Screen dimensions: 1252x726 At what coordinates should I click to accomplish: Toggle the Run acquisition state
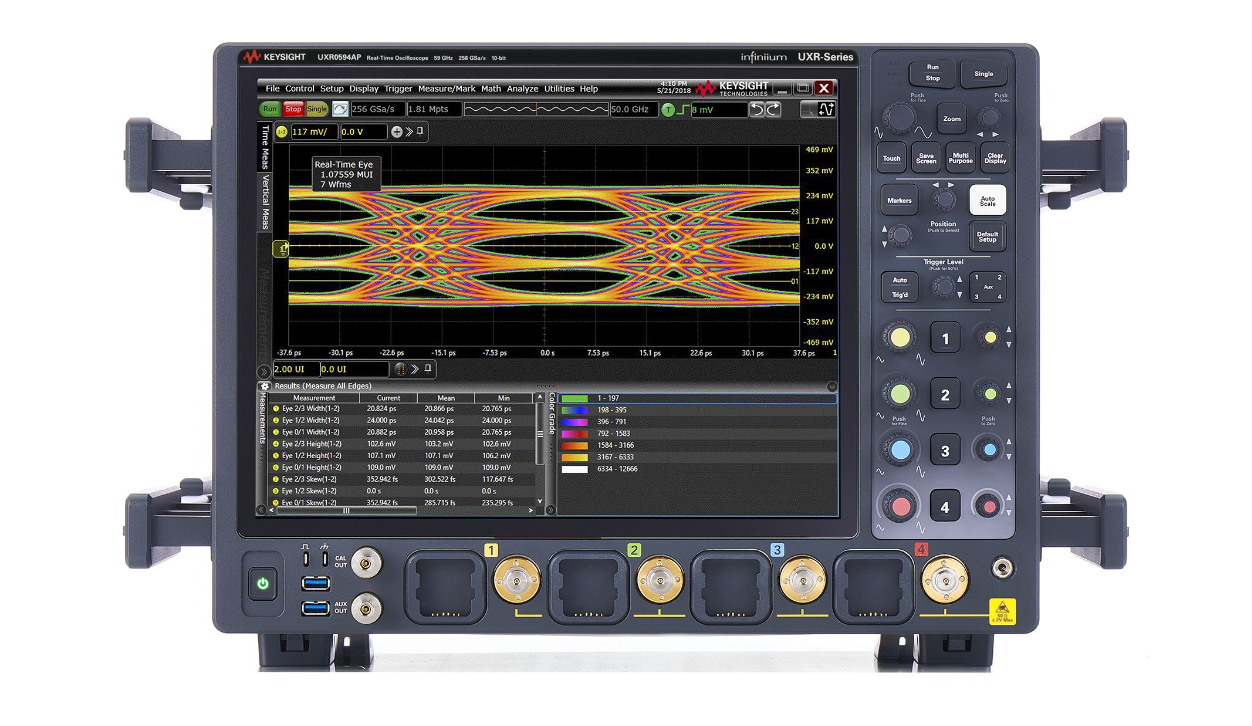(x=270, y=108)
